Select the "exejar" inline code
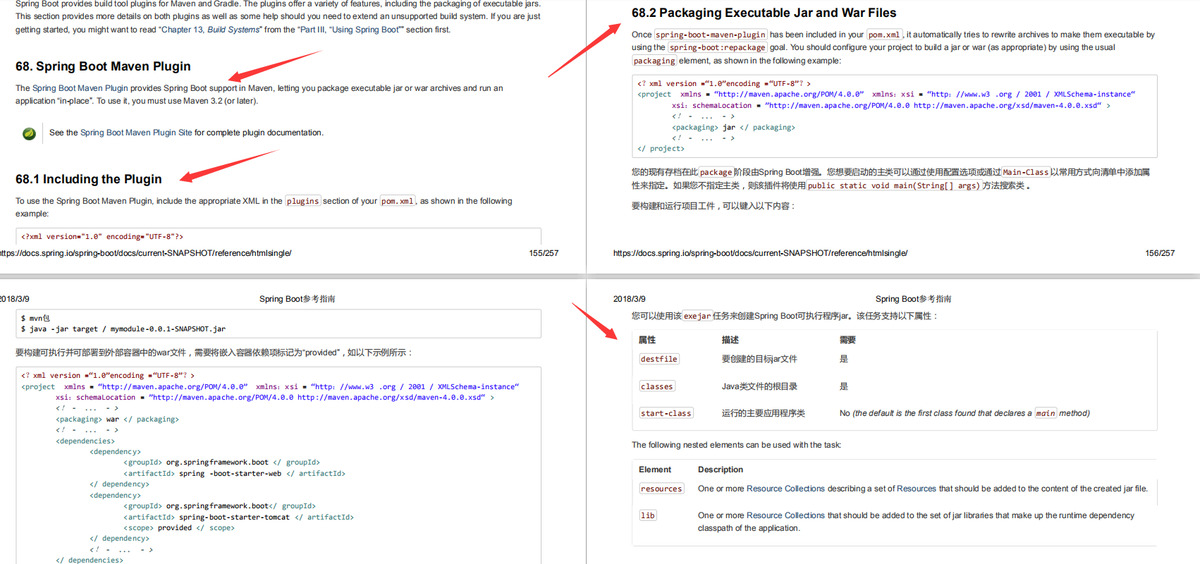 click(x=697, y=315)
